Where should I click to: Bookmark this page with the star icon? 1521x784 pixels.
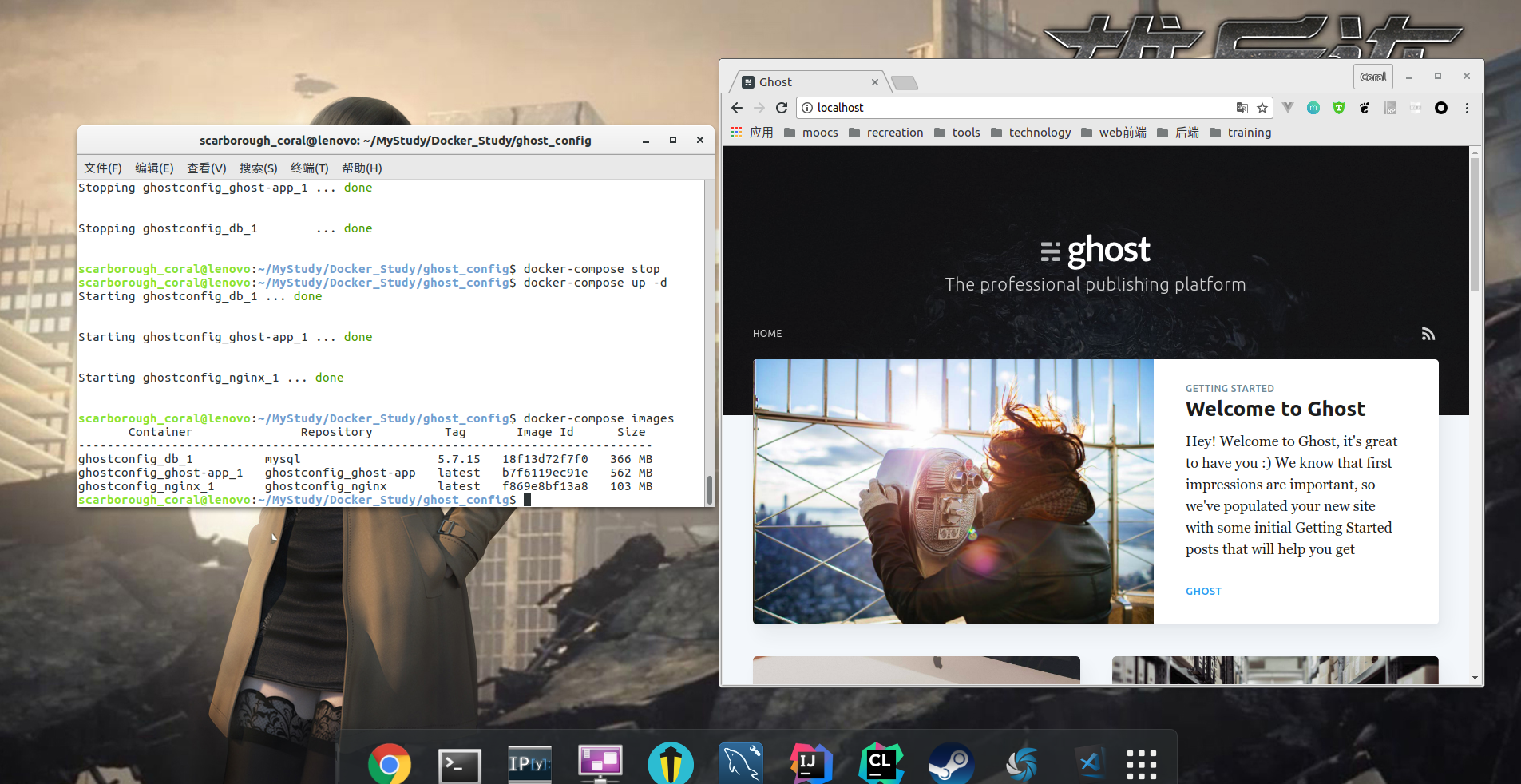pos(1262,108)
